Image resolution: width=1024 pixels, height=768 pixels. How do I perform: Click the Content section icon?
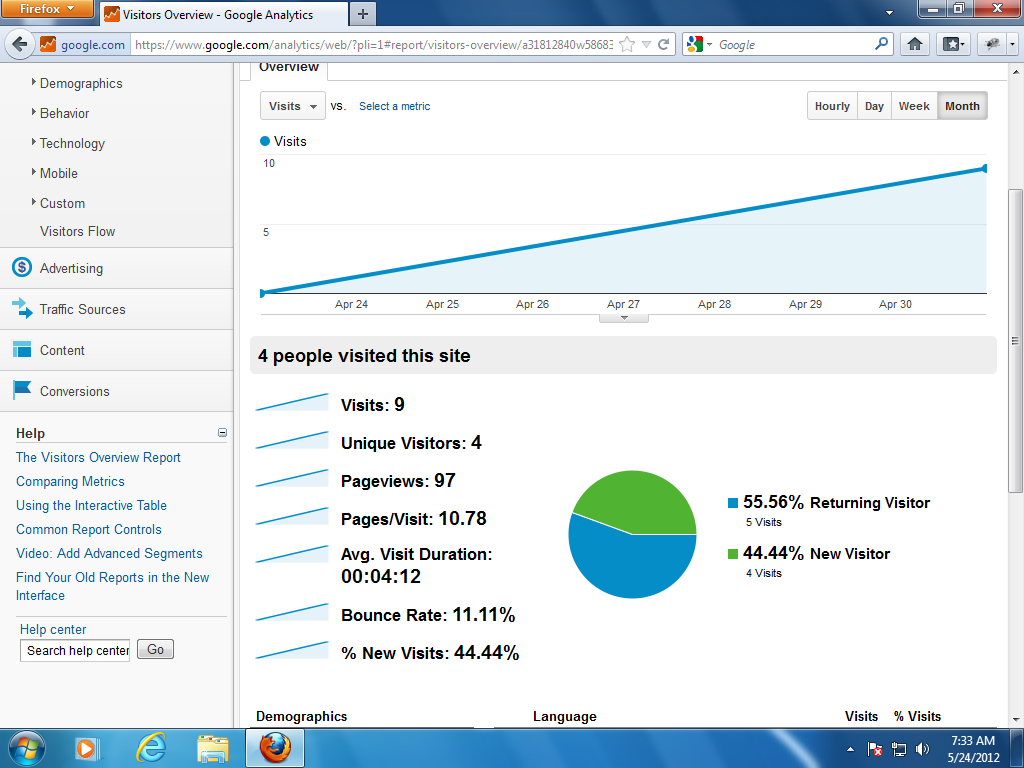click(22, 350)
